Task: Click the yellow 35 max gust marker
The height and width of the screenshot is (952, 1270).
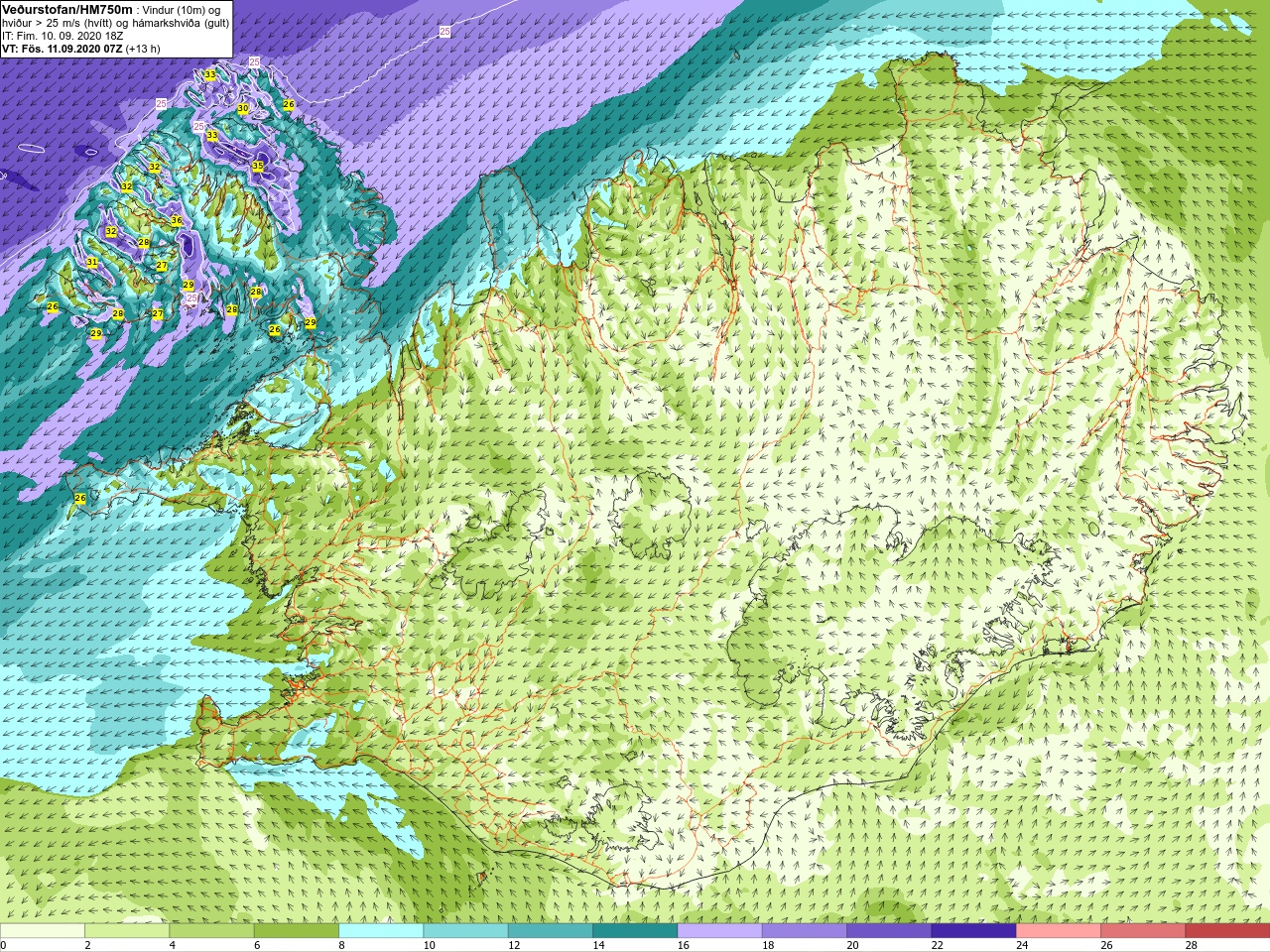Action: (x=258, y=166)
